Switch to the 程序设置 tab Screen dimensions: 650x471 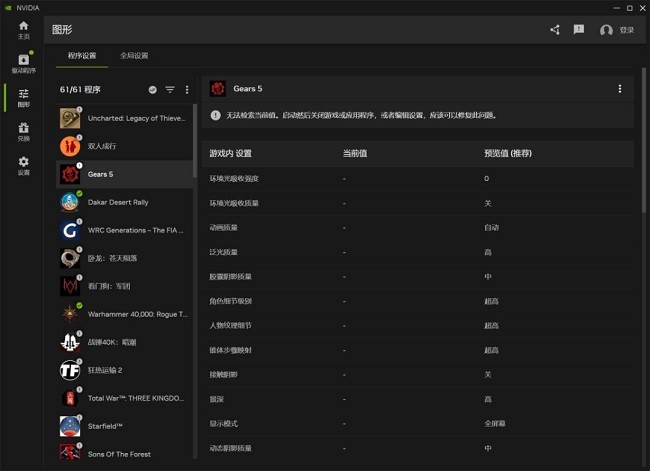point(82,56)
